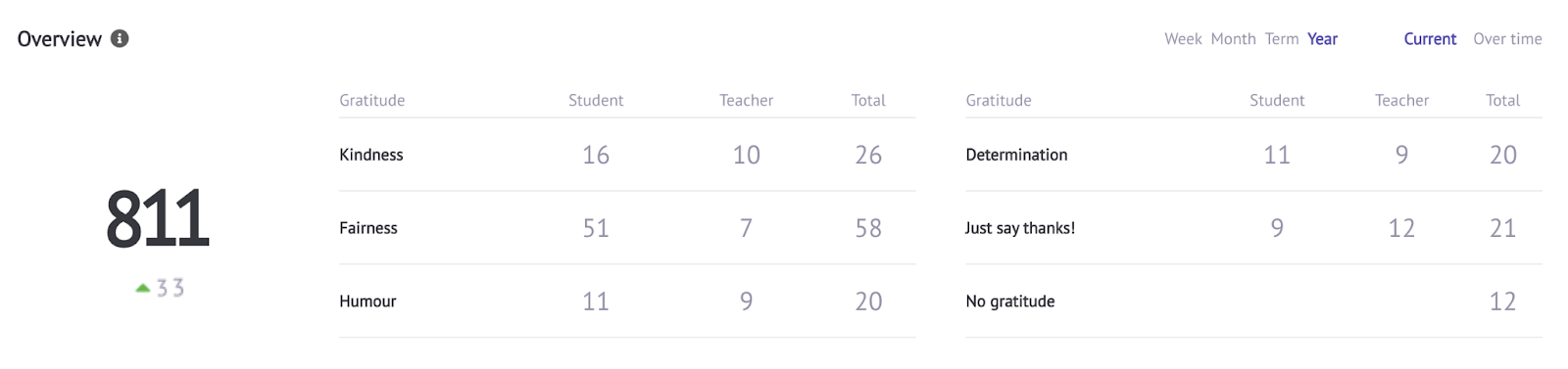
Task: Click the 811 total gratitude count
Action: 157,218
